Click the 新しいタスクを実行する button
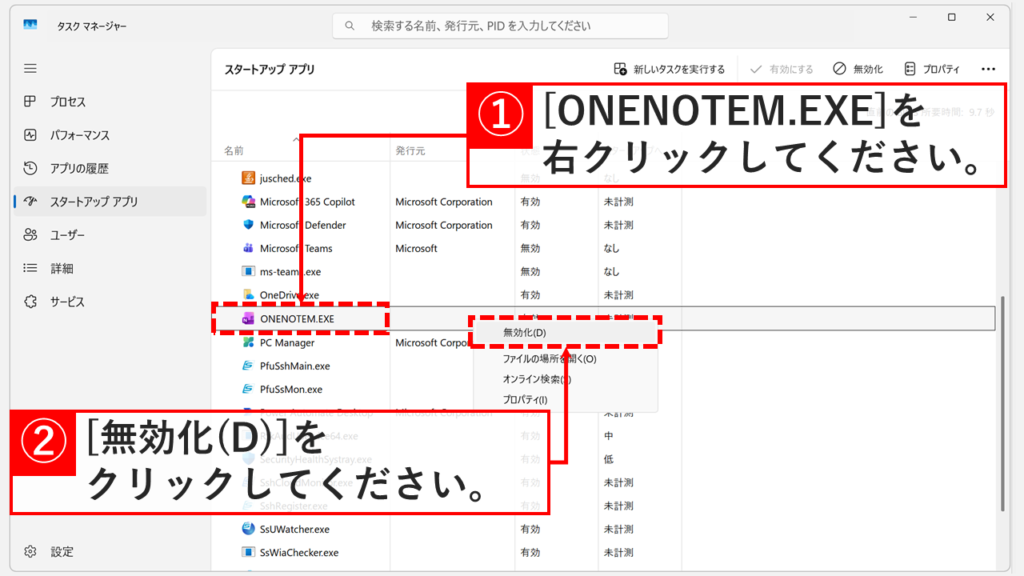The width and height of the screenshot is (1024, 576). [x=671, y=68]
